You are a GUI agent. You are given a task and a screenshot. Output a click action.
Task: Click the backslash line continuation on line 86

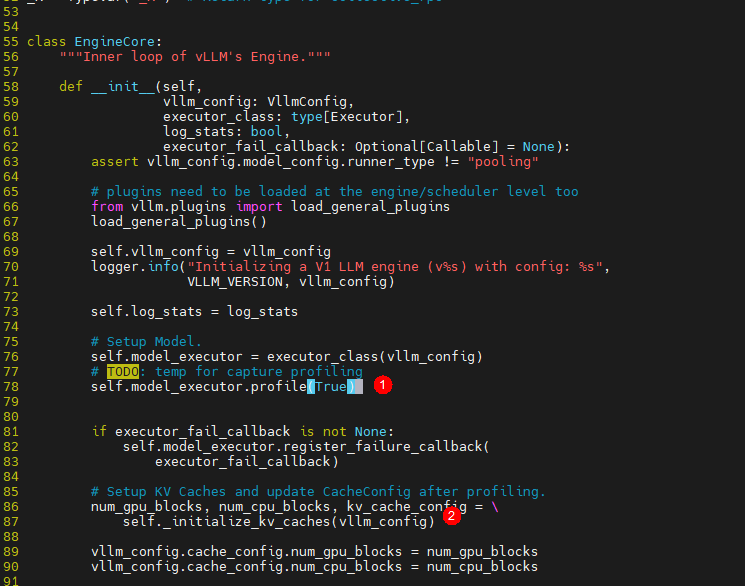point(495,507)
